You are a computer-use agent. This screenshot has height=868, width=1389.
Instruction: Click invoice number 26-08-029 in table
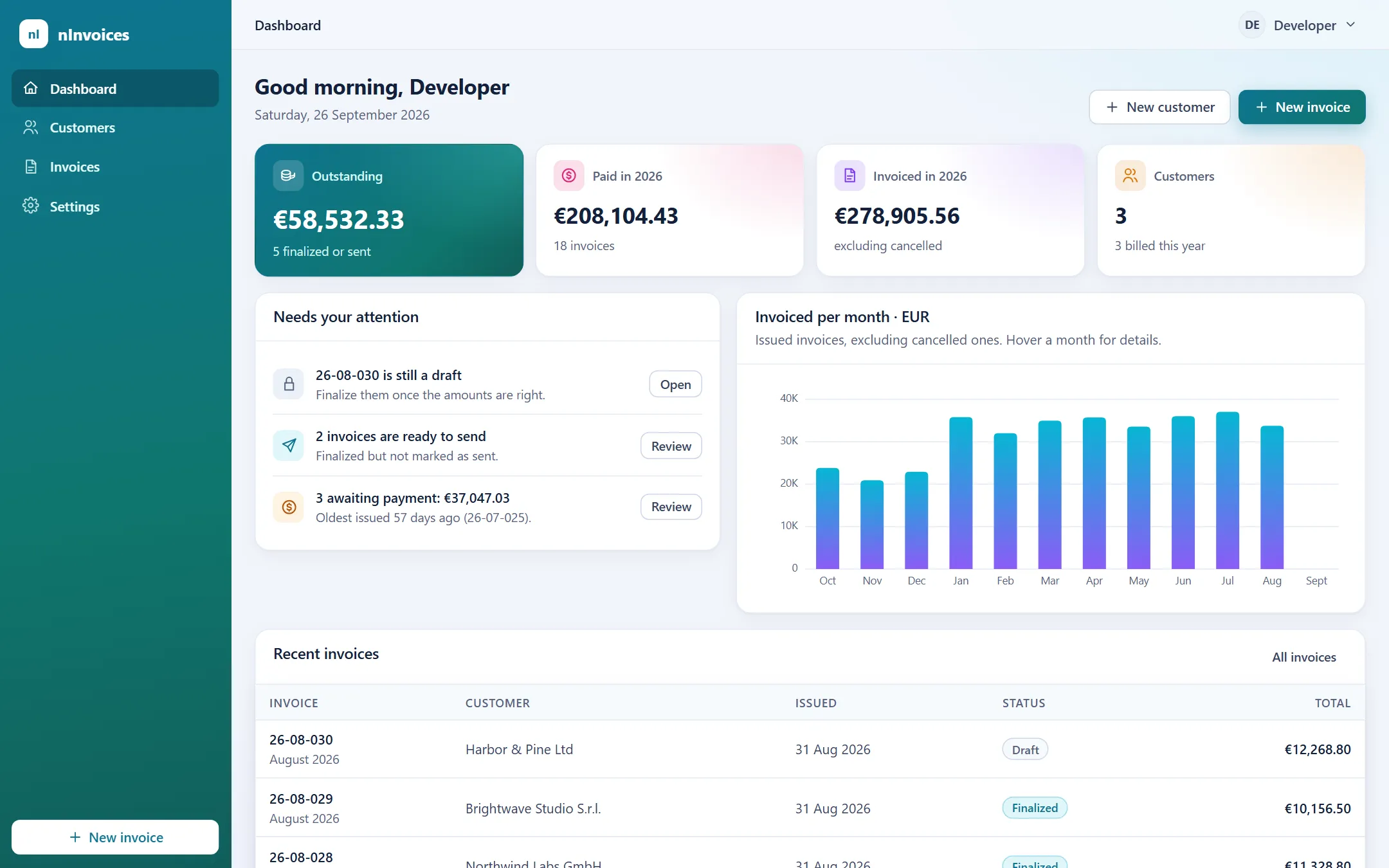(301, 799)
